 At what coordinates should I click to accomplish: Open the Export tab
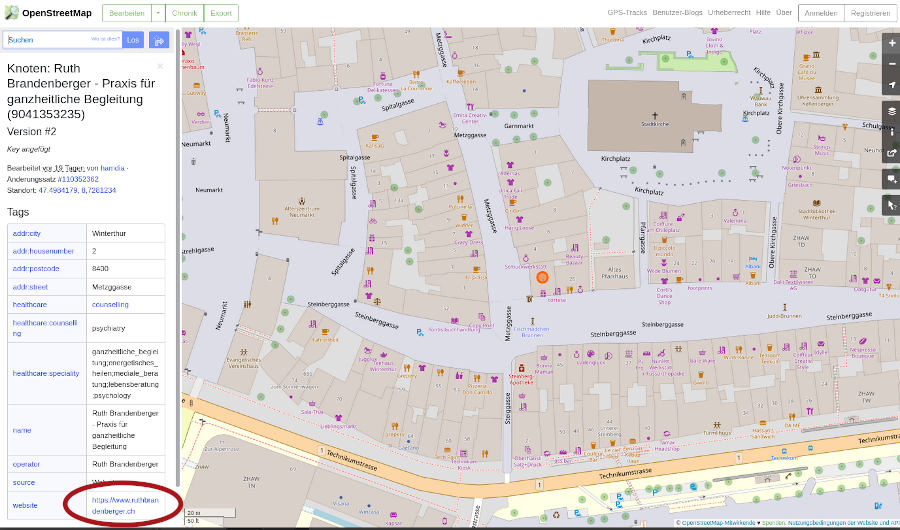(221, 13)
